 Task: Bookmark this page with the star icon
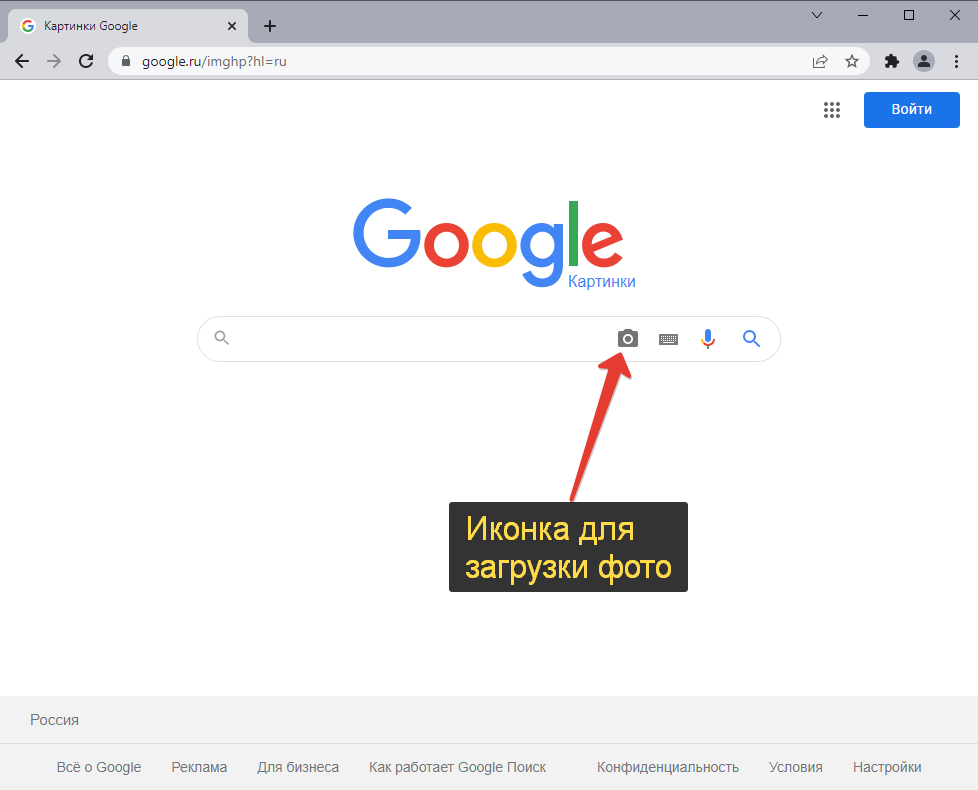852,61
